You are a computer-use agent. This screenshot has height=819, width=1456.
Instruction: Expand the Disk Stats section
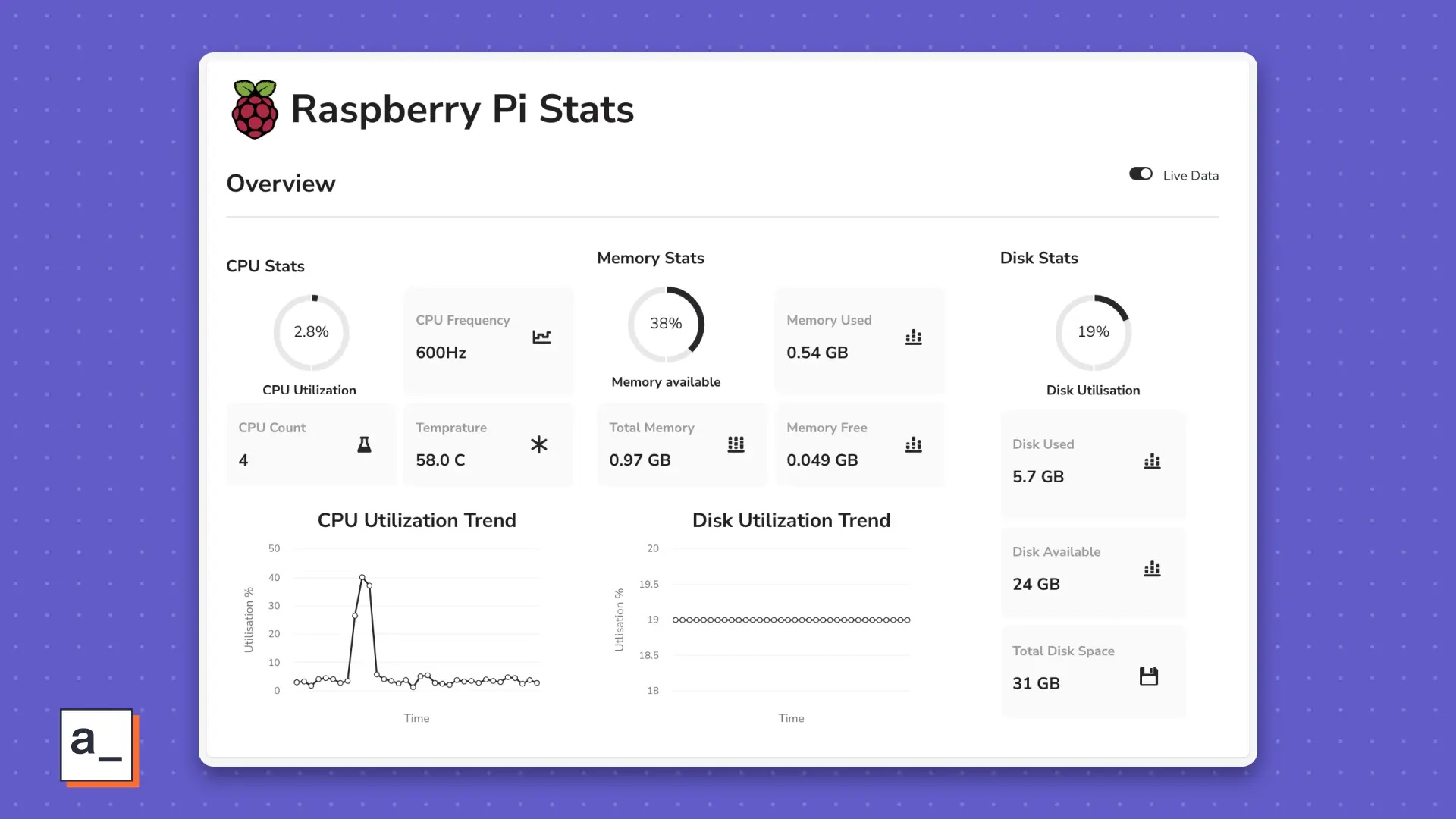(x=1039, y=258)
